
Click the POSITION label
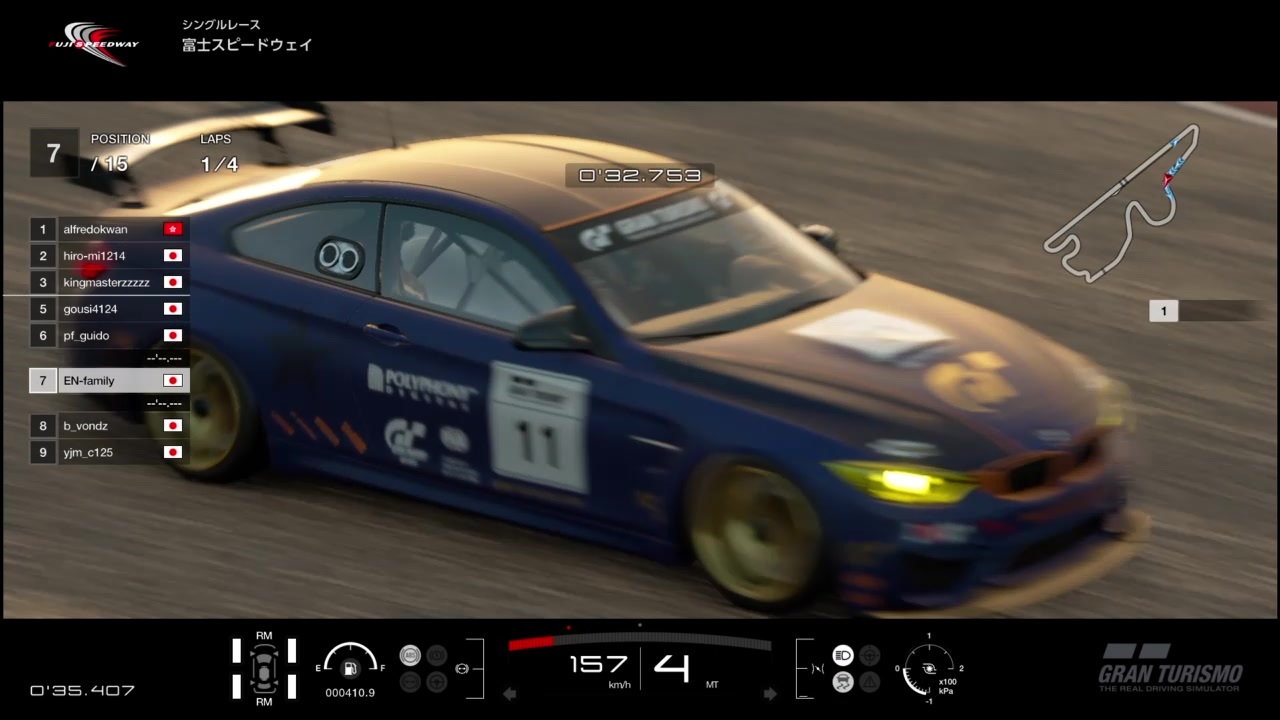120,139
